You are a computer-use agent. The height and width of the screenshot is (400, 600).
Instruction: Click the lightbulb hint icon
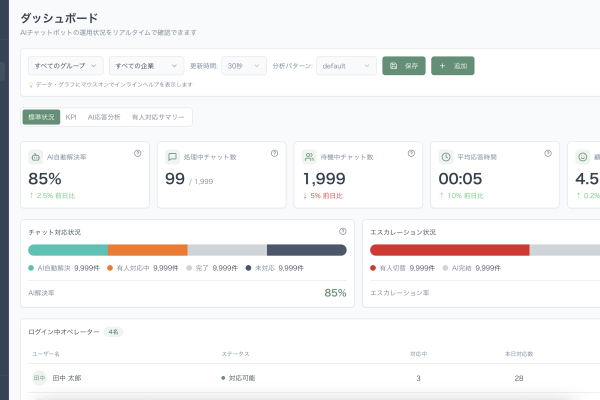pos(31,85)
